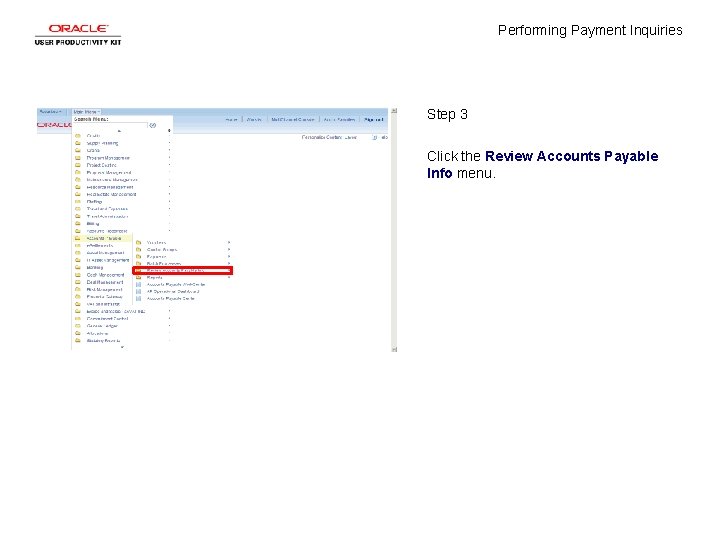Click the Travel Administration folder icon
This screenshot has width=720, height=540.
tap(78, 216)
